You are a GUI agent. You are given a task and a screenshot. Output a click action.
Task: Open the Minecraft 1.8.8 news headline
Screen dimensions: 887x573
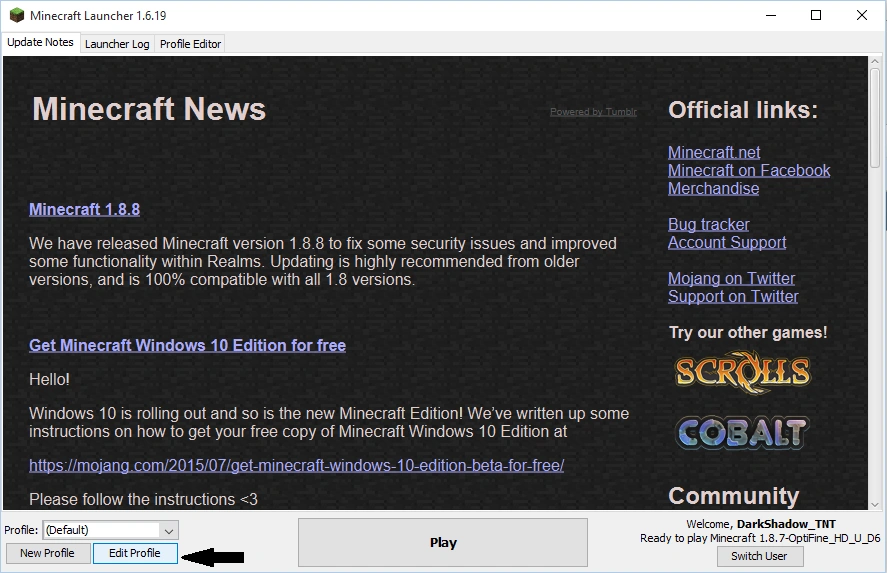tap(84, 209)
